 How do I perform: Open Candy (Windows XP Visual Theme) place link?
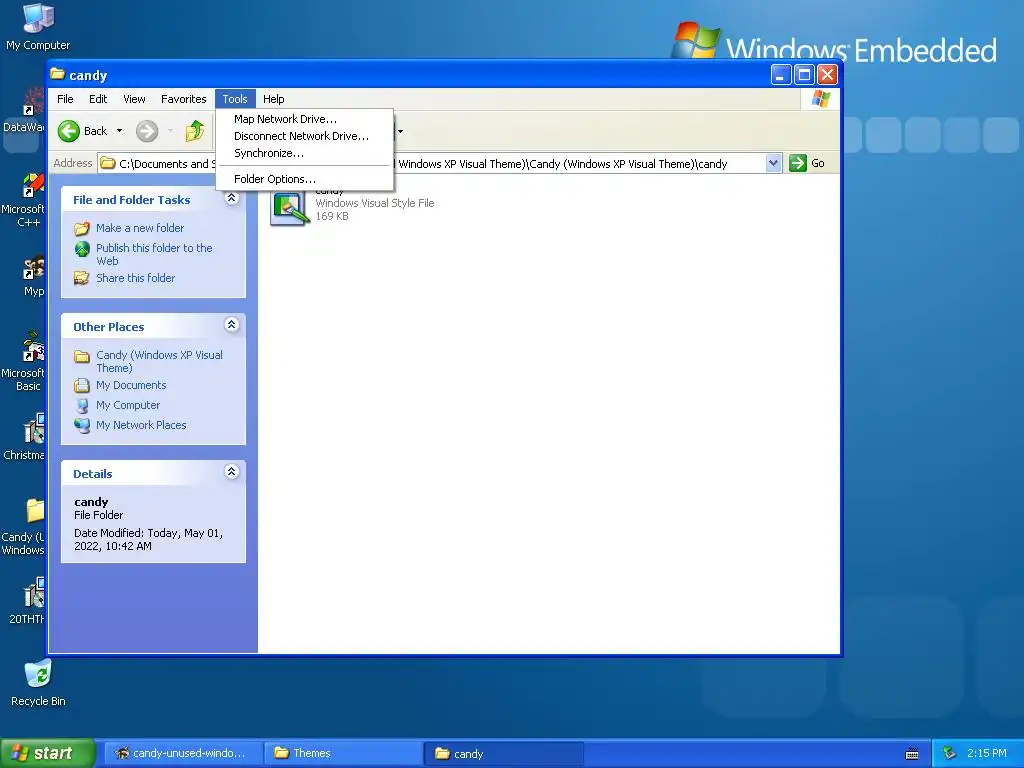(159, 361)
